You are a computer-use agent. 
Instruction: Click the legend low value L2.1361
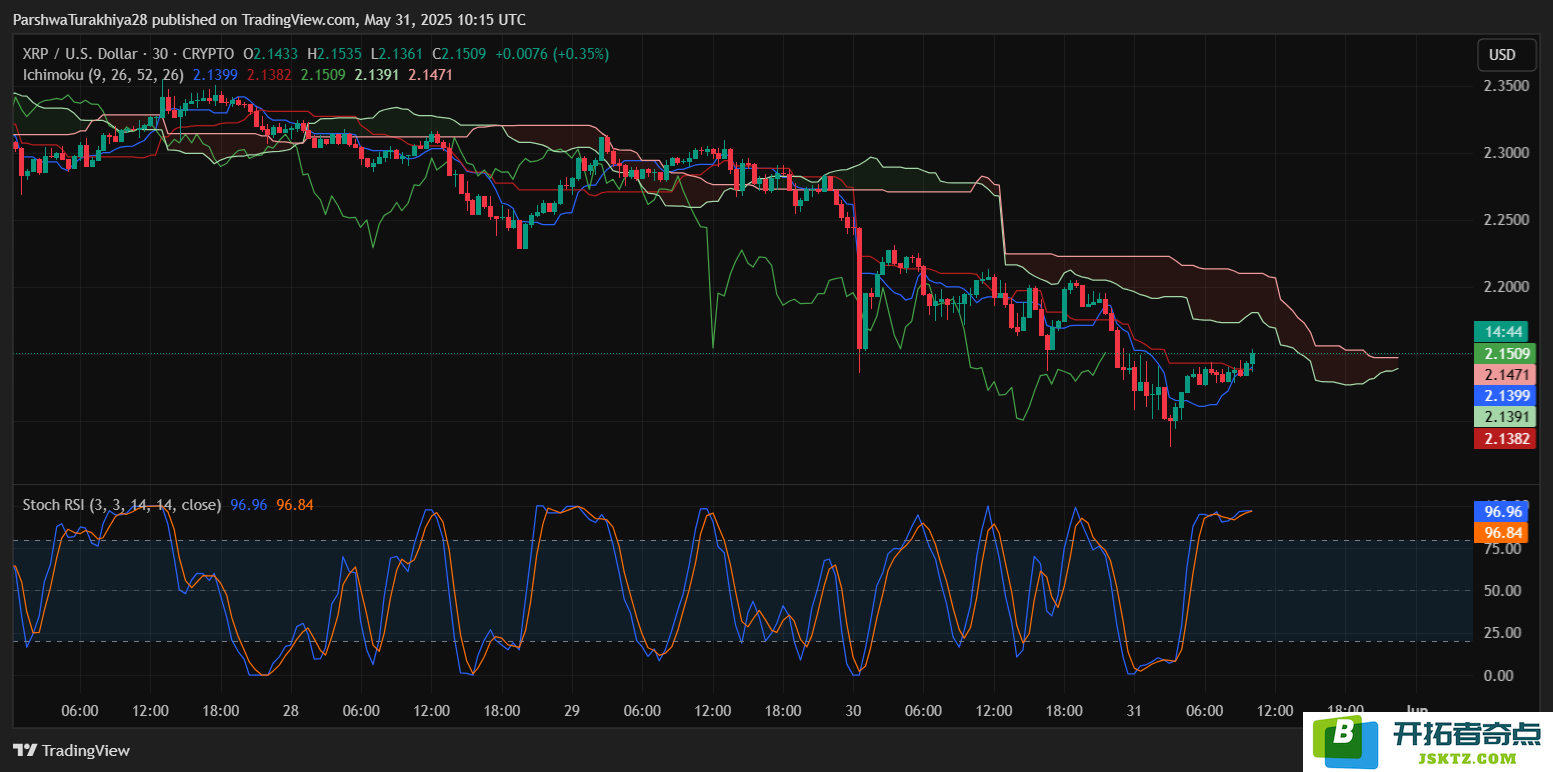[396, 54]
